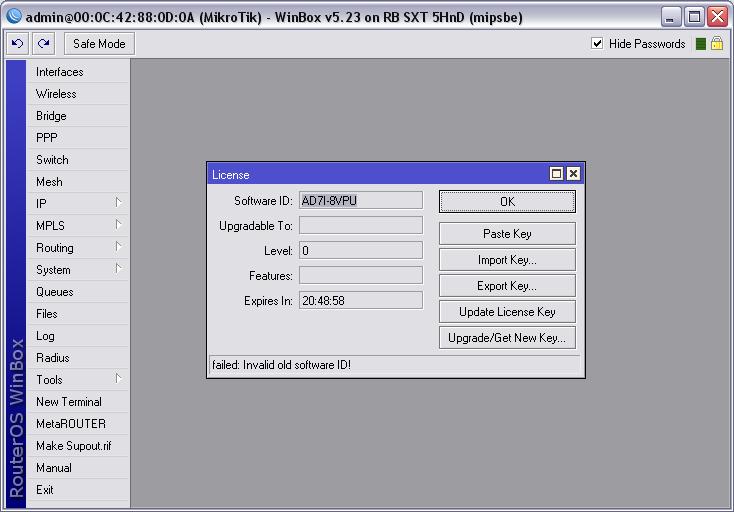Viewport: 734px width, 512px height.
Task: Open the Log menu
Action: coord(78,336)
